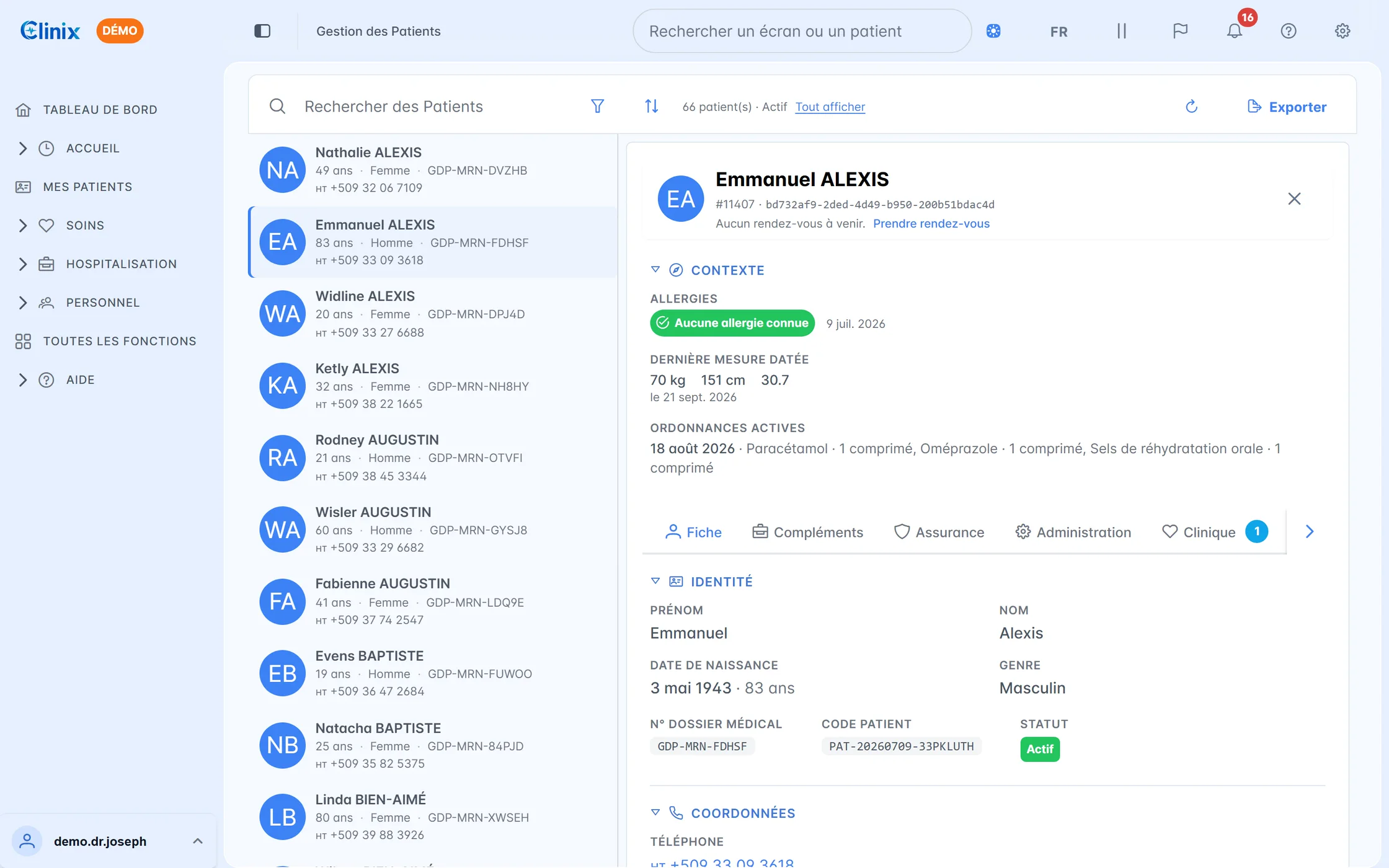Click the Exporter button

tap(1287, 107)
